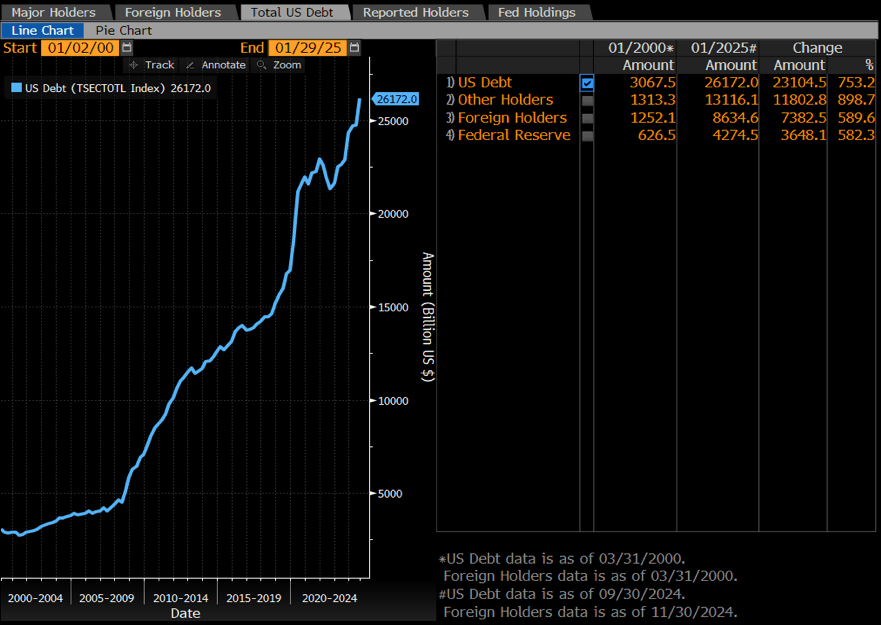The width and height of the screenshot is (881, 625).
Task: Open the Fed Holdings tab
Action: point(537,13)
